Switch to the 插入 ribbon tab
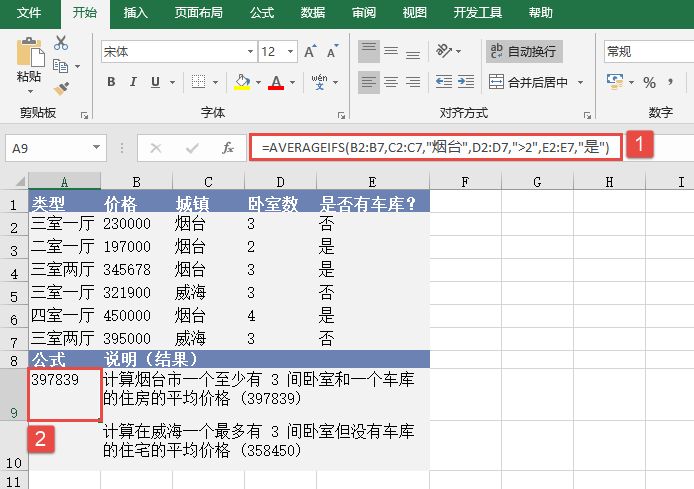 pos(136,13)
